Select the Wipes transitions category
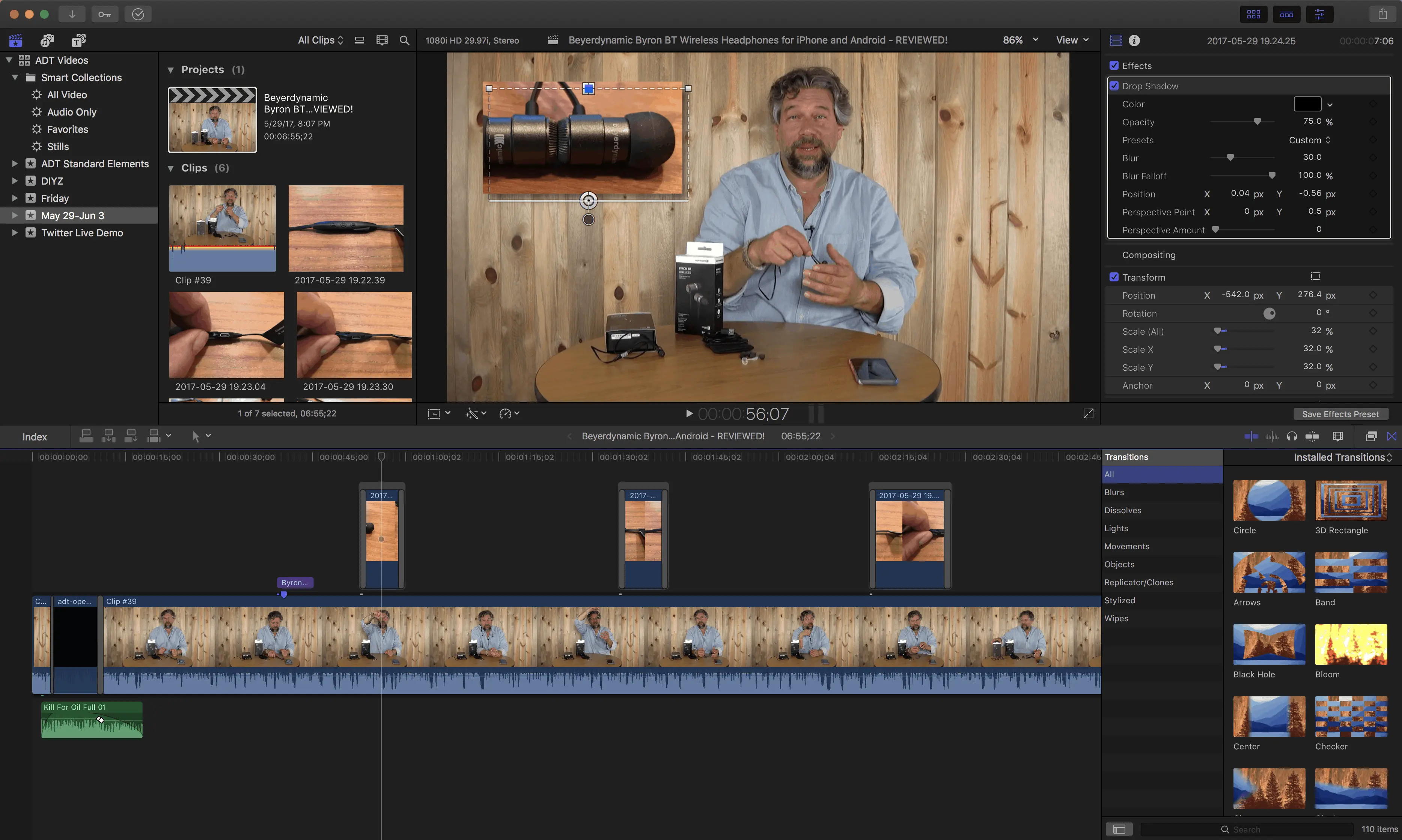This screenshot has width=1402, height=840. (1116, 618)
